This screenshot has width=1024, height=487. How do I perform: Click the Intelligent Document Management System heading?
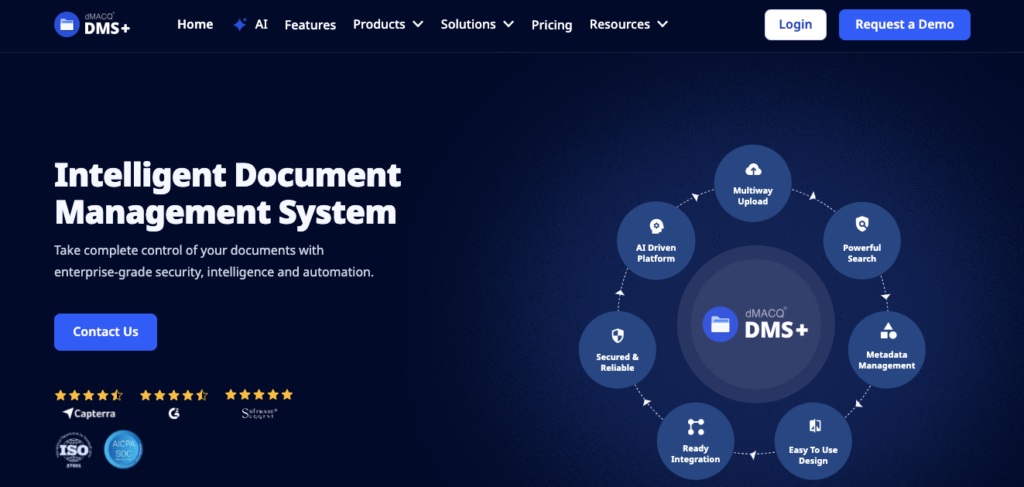[227, 193]
